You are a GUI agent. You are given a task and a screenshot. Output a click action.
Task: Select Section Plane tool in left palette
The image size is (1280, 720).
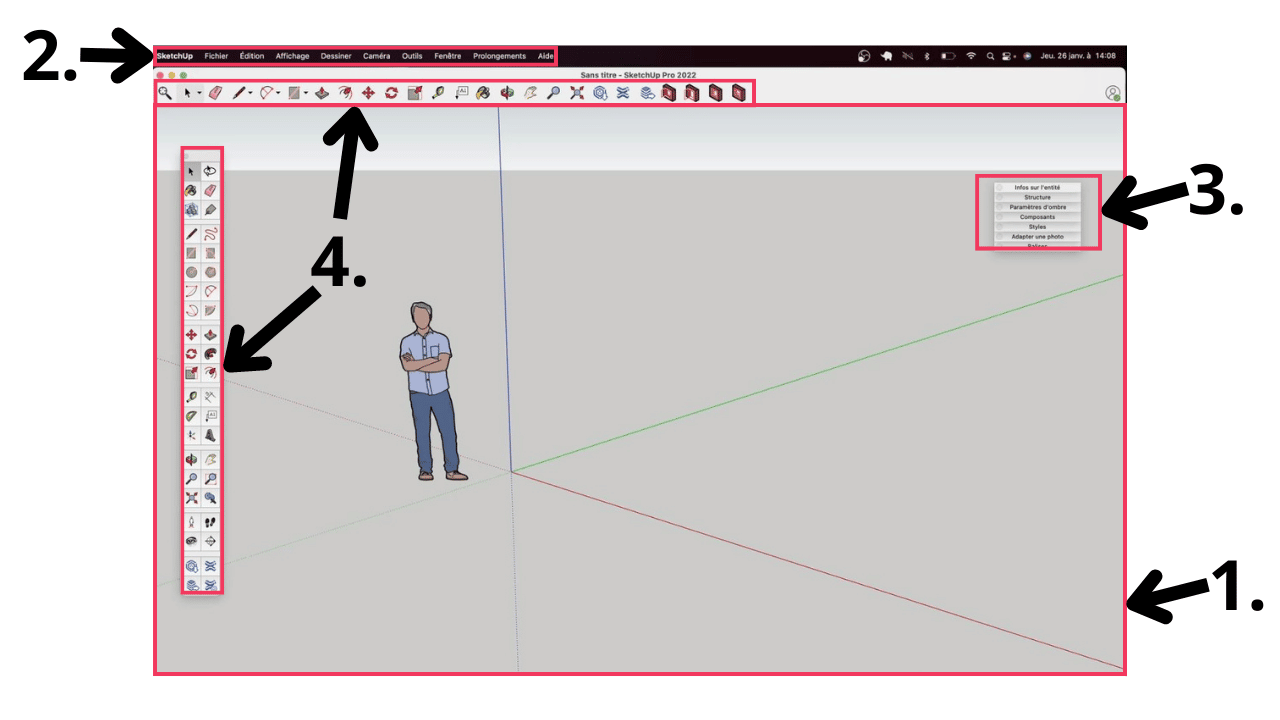click(x=210, y=540)
